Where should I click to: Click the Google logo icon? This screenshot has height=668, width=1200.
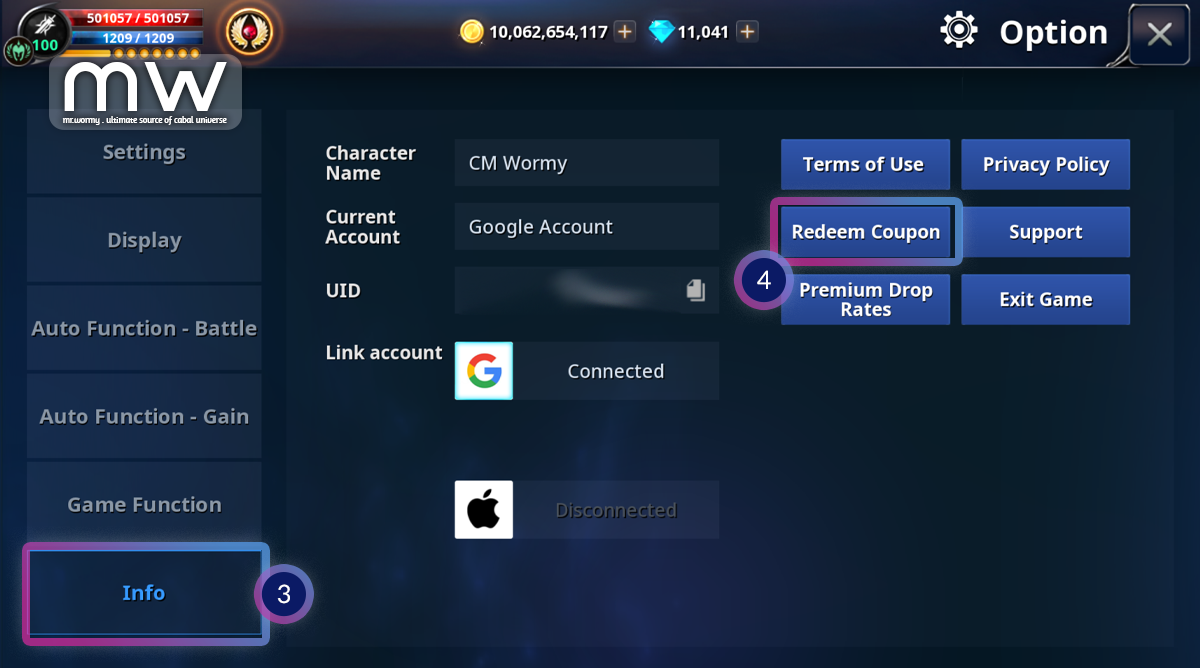484,371
